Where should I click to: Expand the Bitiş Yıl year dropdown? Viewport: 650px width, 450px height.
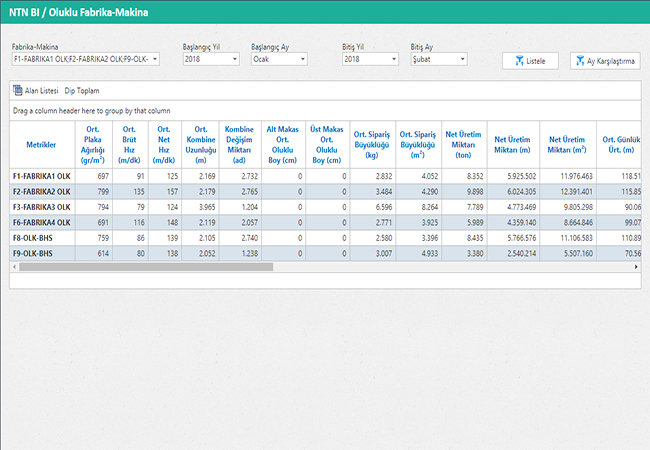396,60
